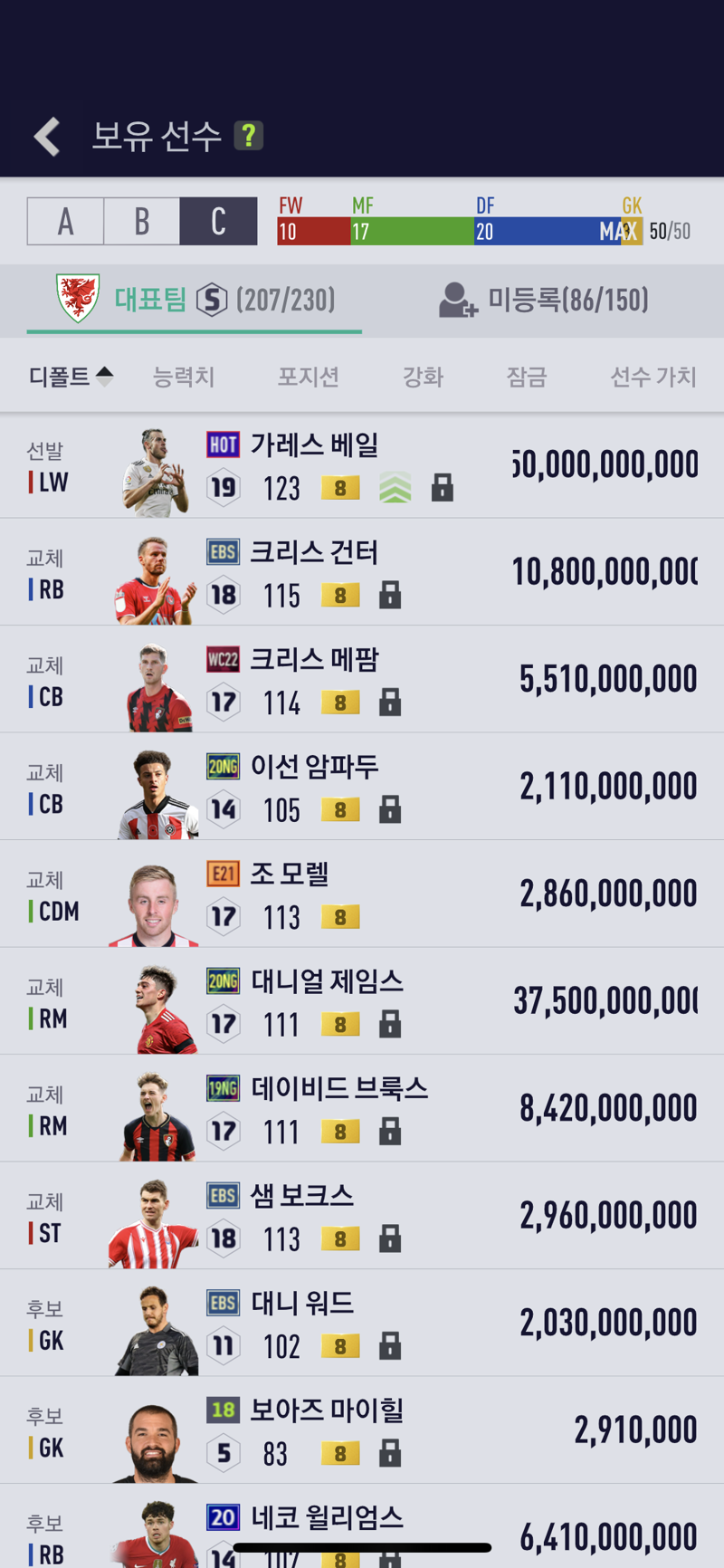Filter the list by 포지션 header

[309, 377]
